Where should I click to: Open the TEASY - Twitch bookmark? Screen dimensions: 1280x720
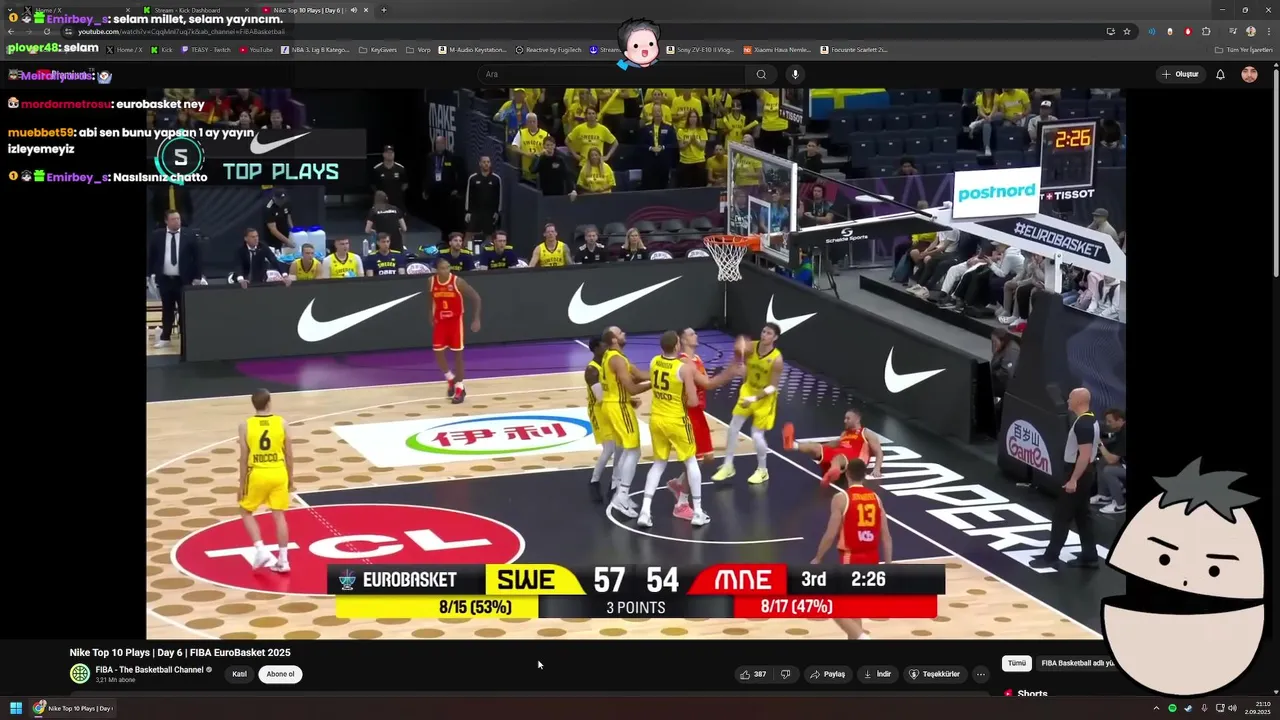(x=205, y=49)
